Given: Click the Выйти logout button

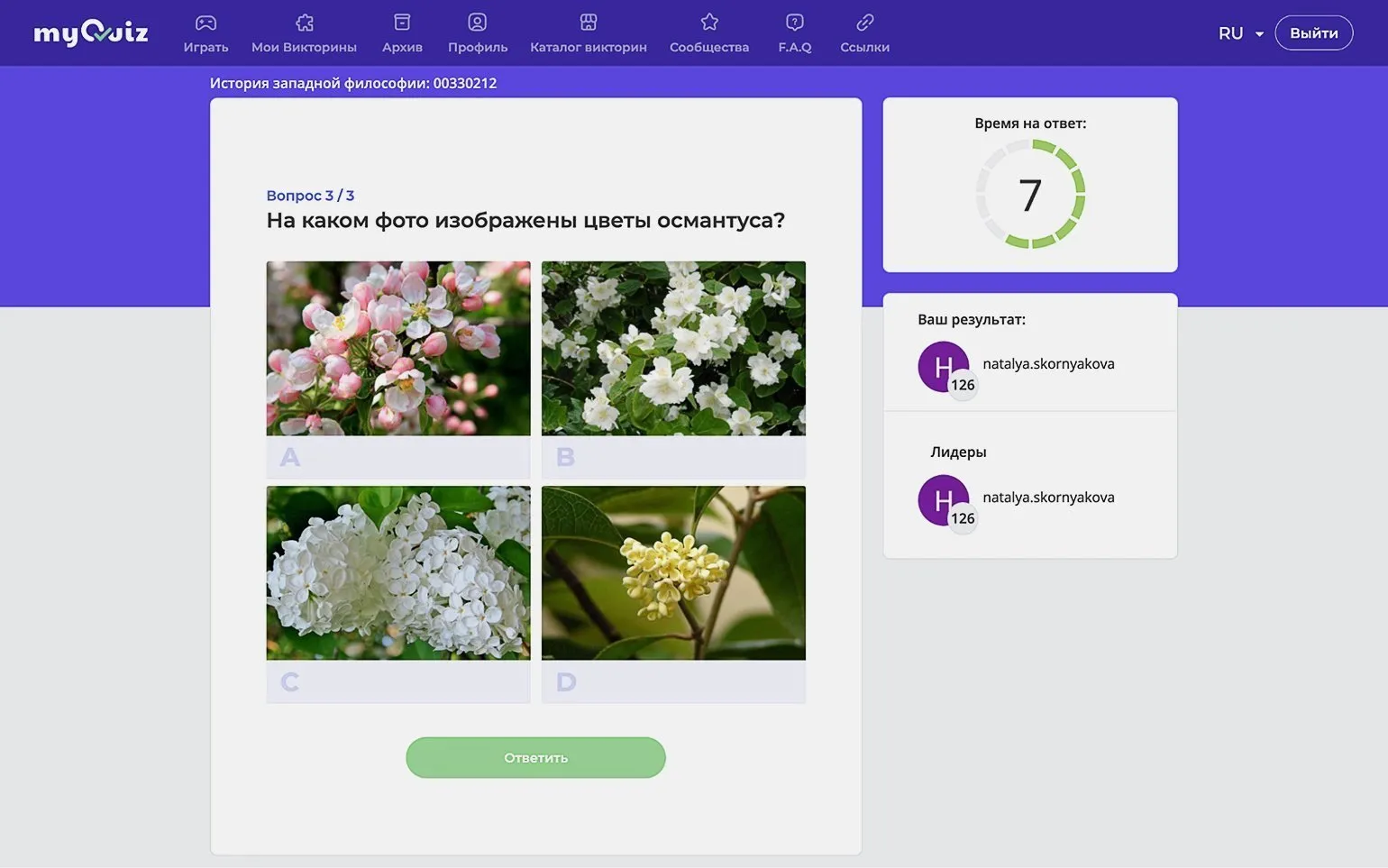Looking at the screenshot, I should pyautogui.click(x=1313, y=33).
